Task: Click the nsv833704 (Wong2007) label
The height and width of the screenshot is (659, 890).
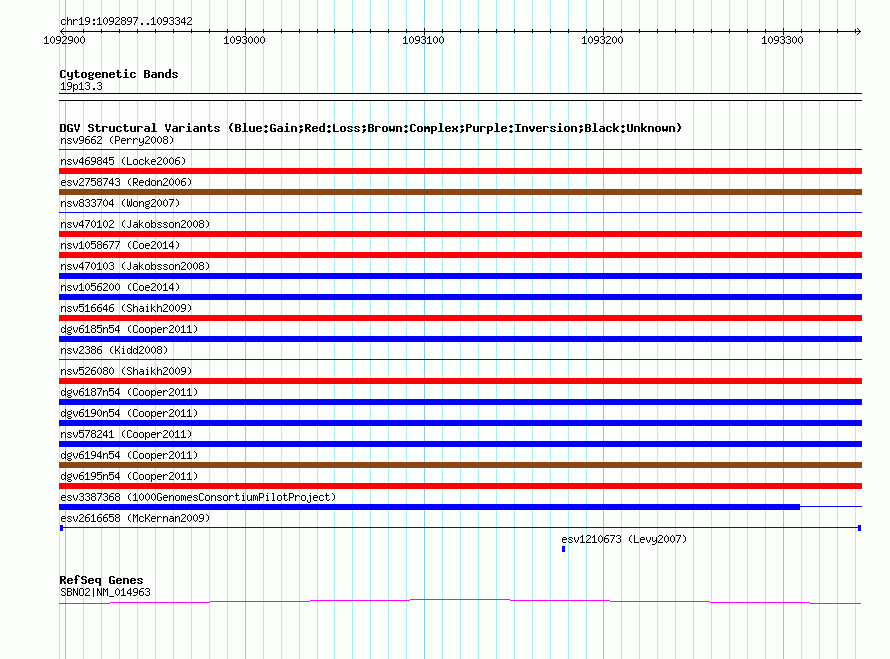Action: tap(120, 203)
